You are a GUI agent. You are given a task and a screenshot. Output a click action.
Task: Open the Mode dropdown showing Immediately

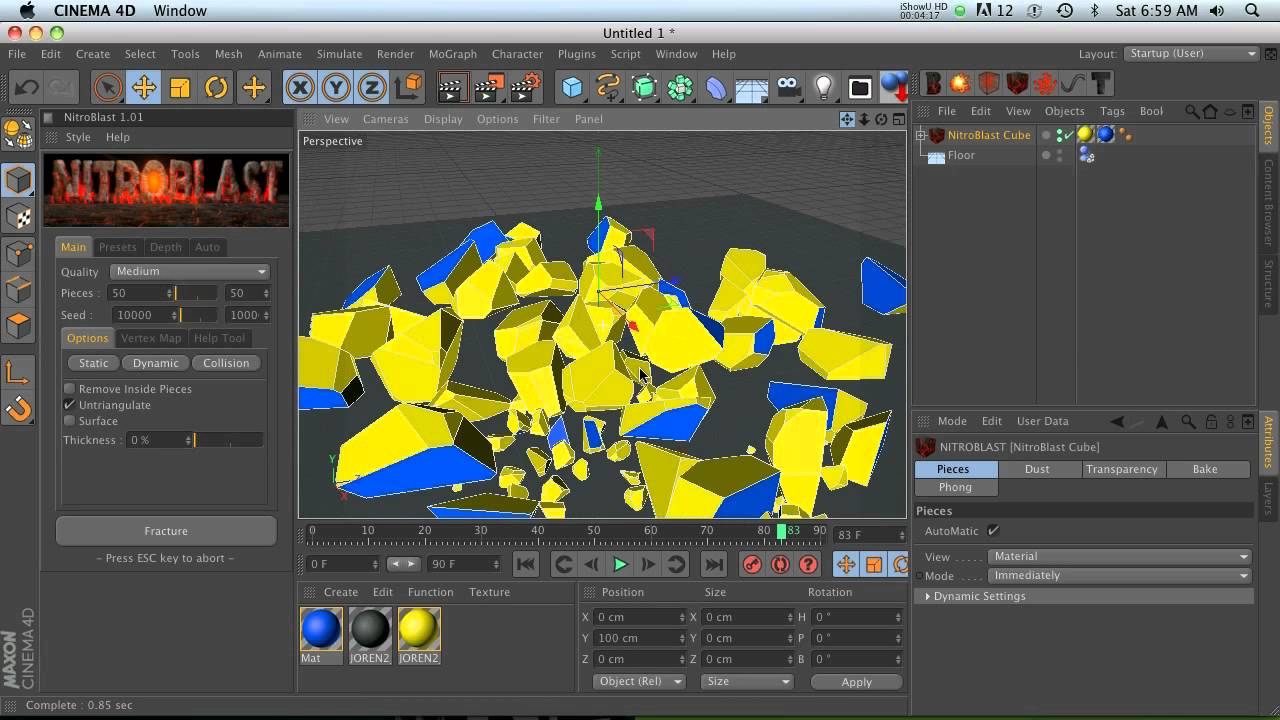tap(1120, 576)
